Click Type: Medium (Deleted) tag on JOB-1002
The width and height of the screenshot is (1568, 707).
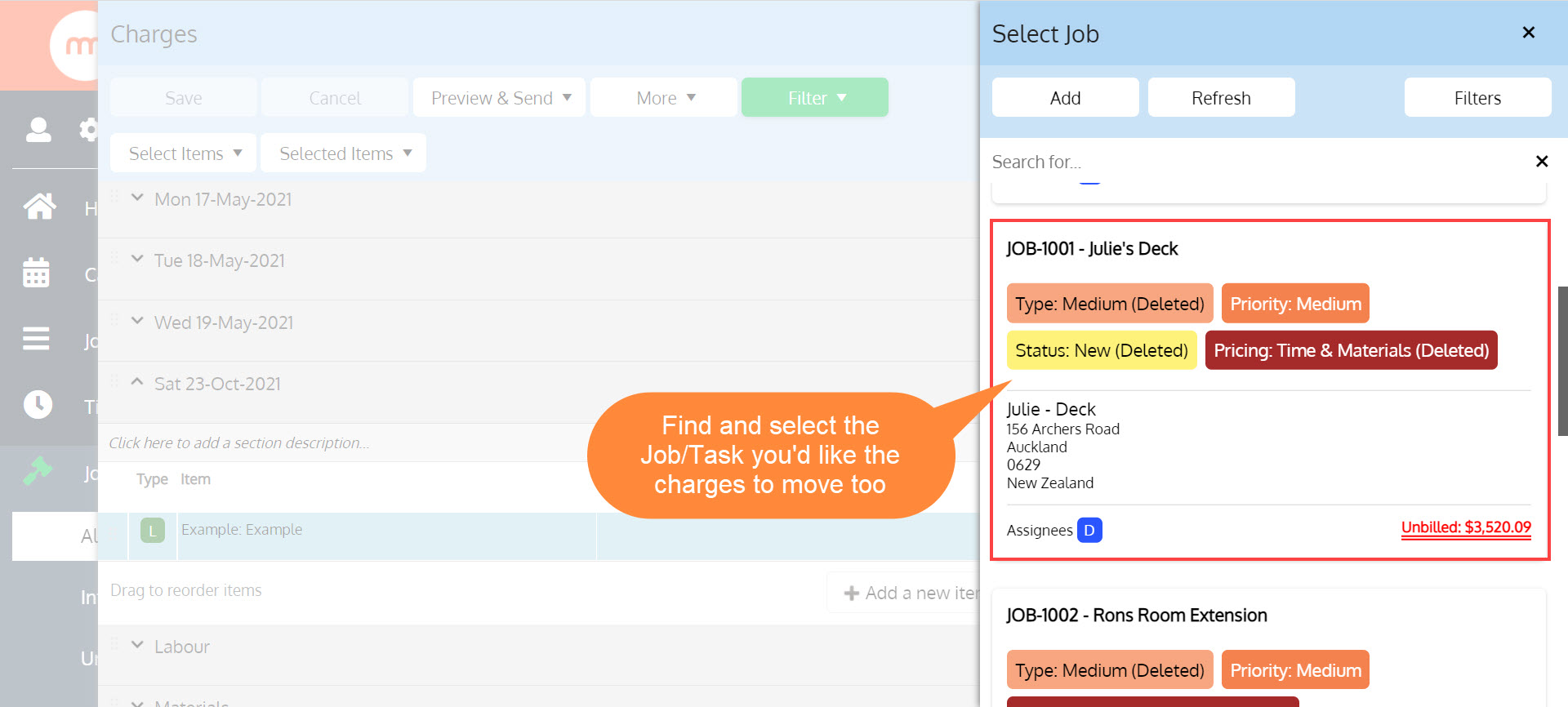[x=1110, y=670]
